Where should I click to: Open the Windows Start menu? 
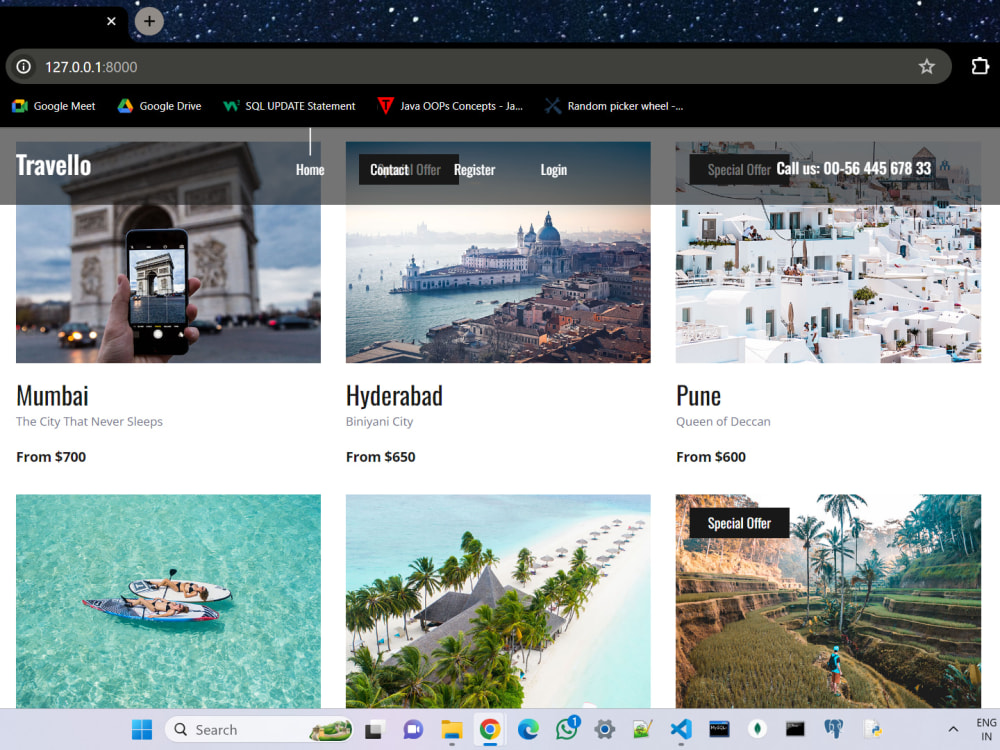point(142,729)
